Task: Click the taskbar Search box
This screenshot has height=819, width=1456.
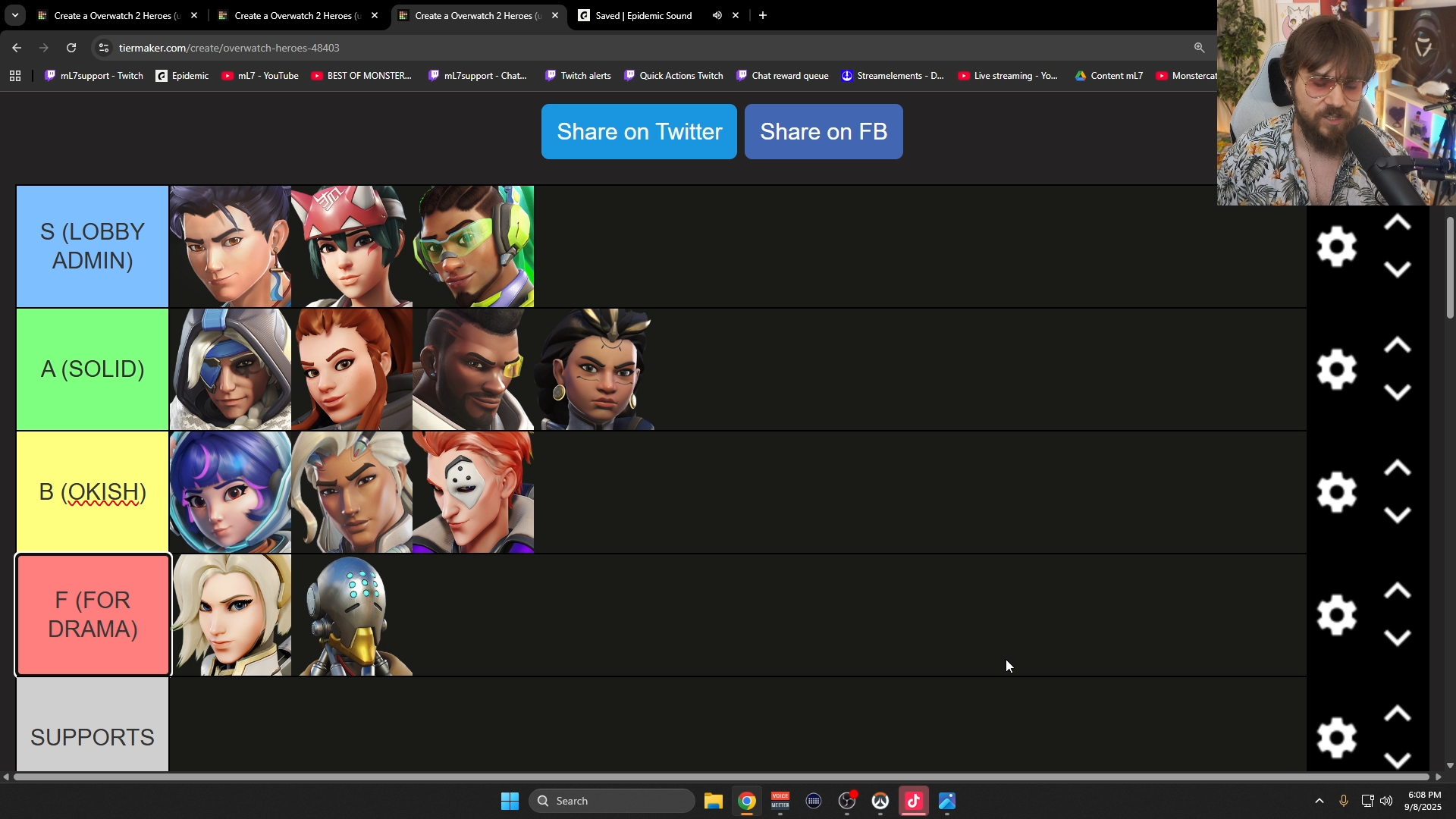Action: pos(612,801)
